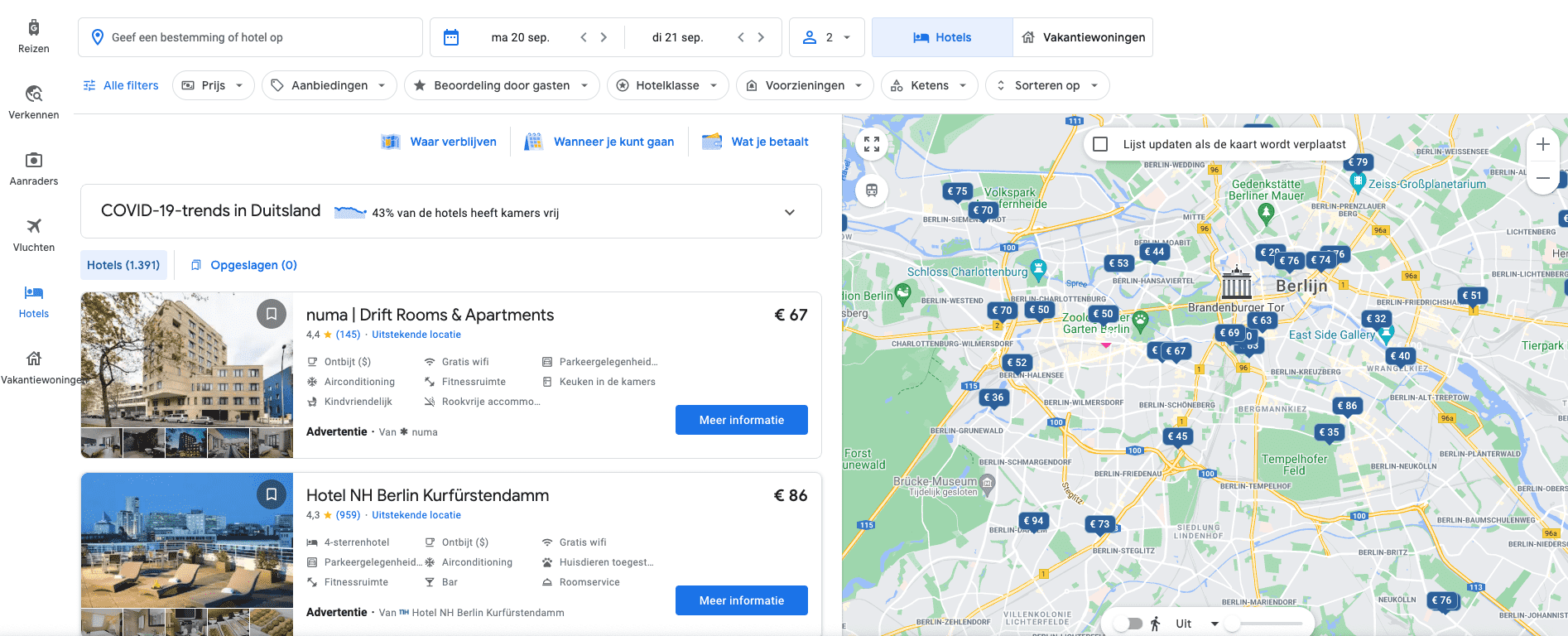Screen dimensions: 1568x636
Task: Open the Hotelklasse filter dropdown
Action: [x=667, y=85]
